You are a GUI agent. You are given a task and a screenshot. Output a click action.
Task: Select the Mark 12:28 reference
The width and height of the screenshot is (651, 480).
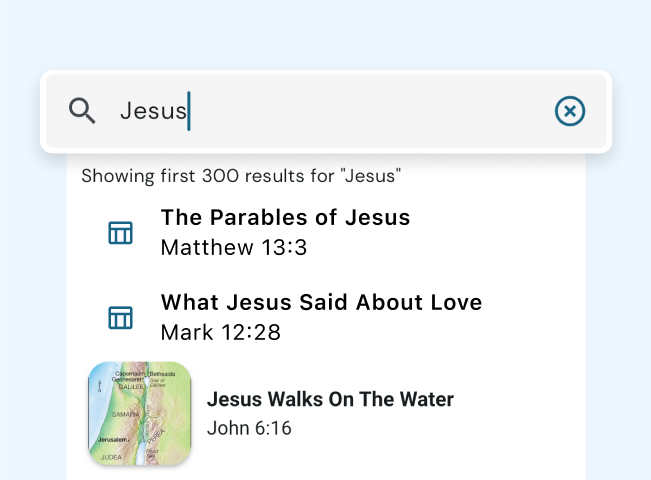coord(220,332)
